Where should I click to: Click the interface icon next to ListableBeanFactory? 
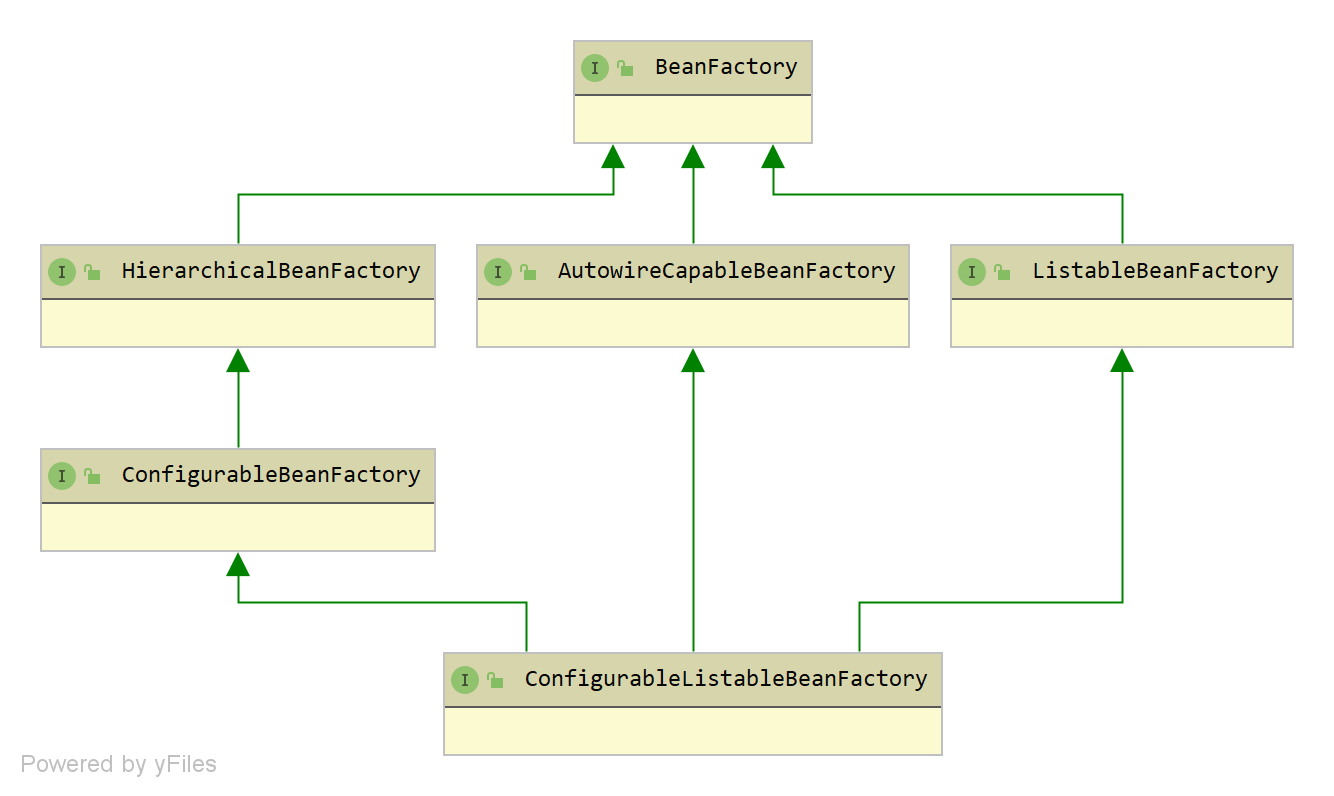972,272
